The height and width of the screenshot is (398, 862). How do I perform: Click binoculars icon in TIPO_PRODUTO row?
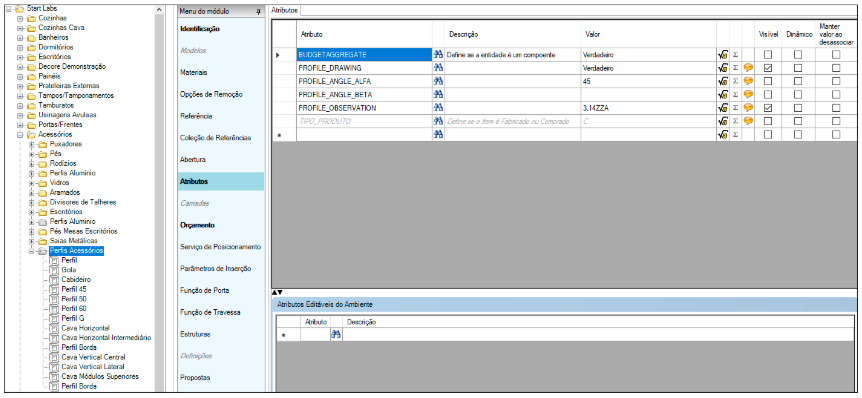438,121
